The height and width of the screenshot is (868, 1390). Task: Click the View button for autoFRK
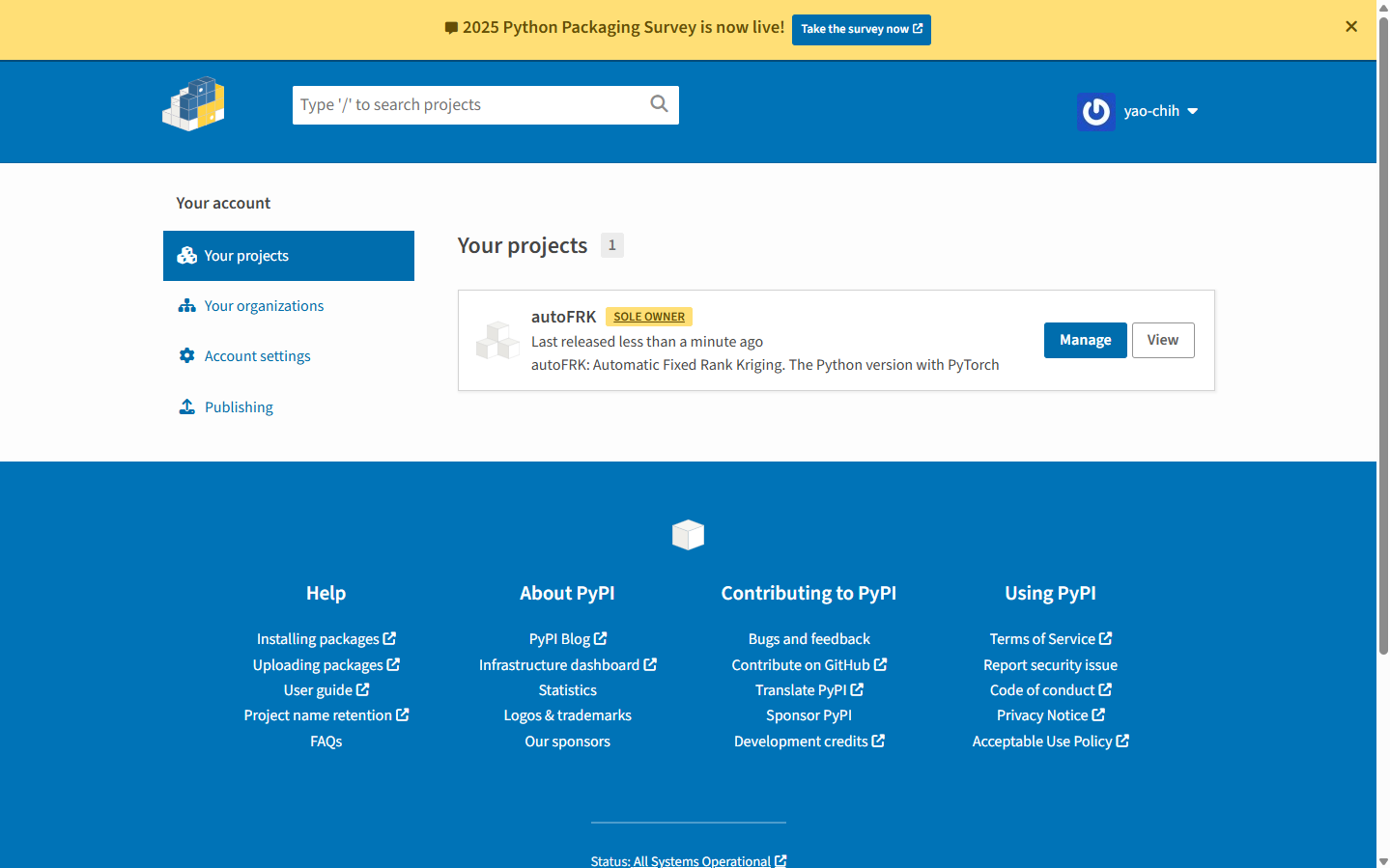tap(1163, 340)
